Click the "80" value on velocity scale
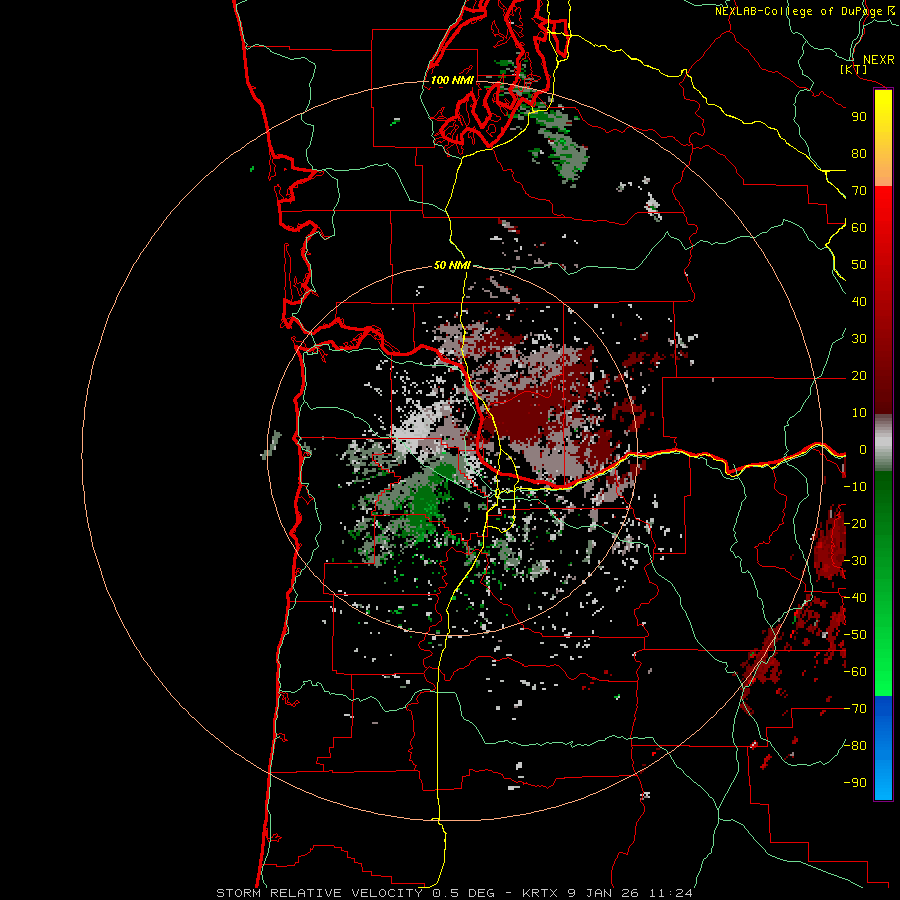 click(859, 153)
